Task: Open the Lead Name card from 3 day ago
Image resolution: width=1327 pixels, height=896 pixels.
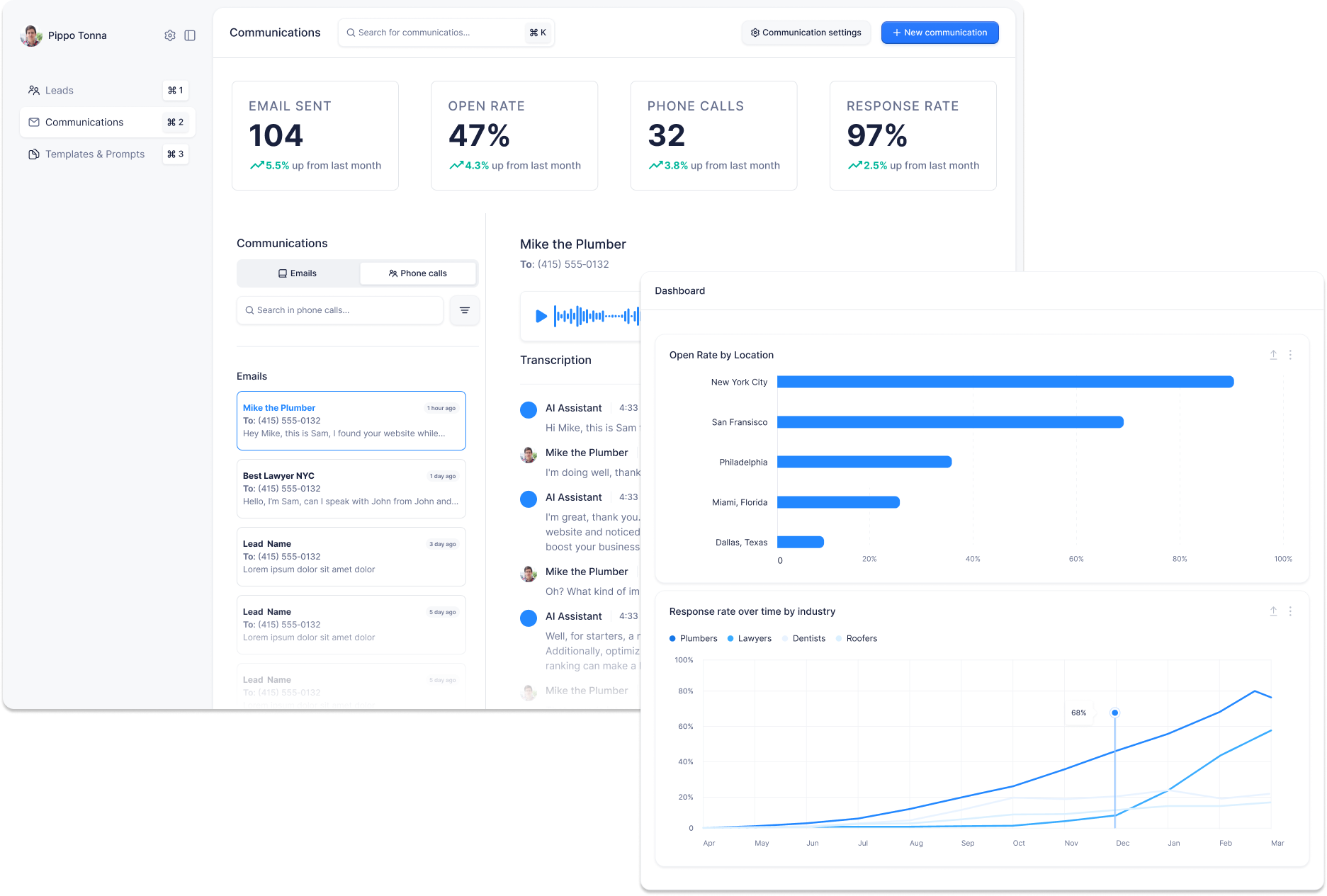Action: 351,557
